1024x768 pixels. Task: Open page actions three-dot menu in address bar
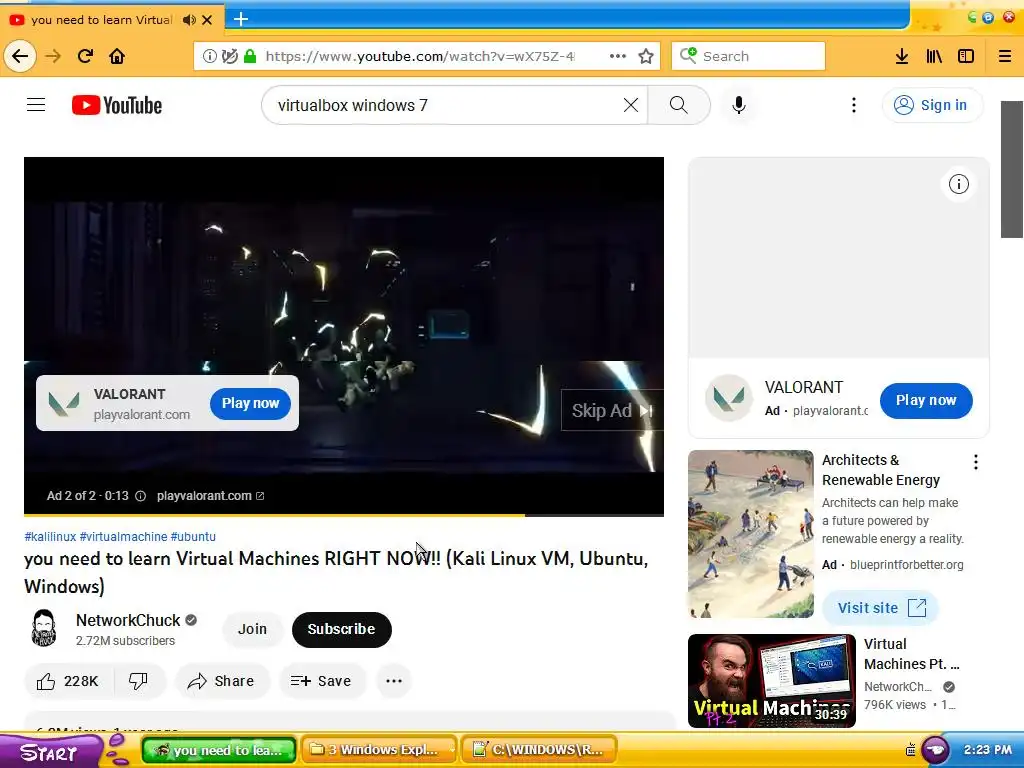tap(617, 56)
